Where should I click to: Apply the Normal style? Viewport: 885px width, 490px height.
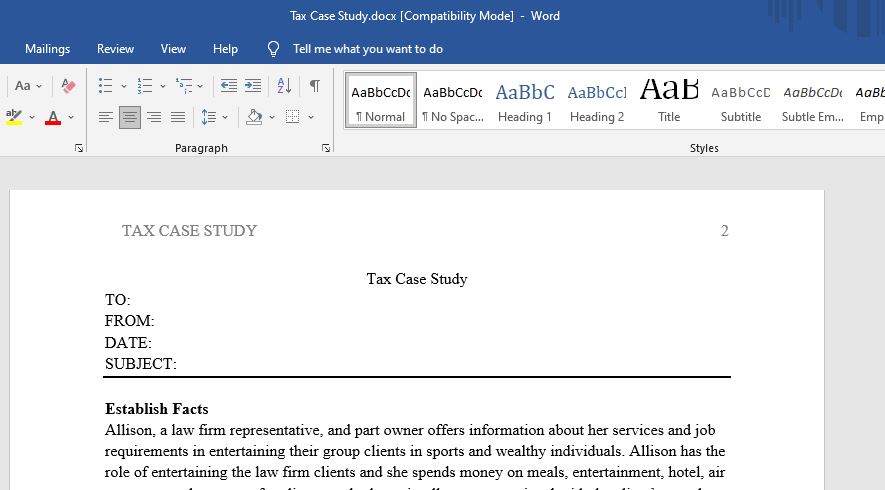[x=381, y=100]
